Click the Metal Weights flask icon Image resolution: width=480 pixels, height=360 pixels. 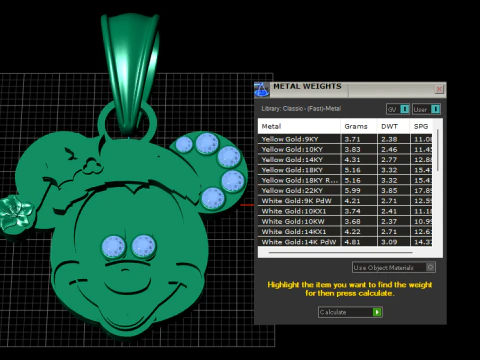pos(262,90)
